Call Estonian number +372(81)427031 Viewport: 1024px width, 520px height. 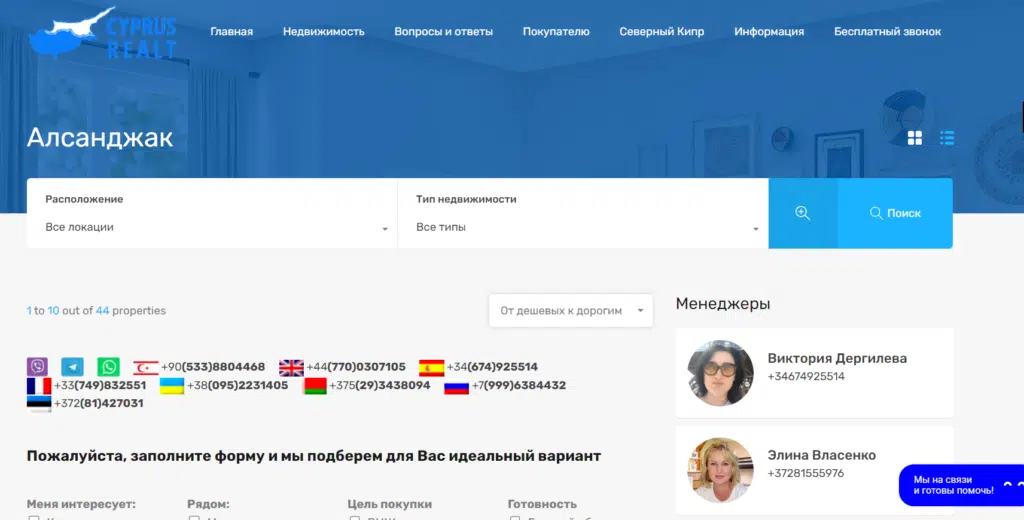(99, 404)
